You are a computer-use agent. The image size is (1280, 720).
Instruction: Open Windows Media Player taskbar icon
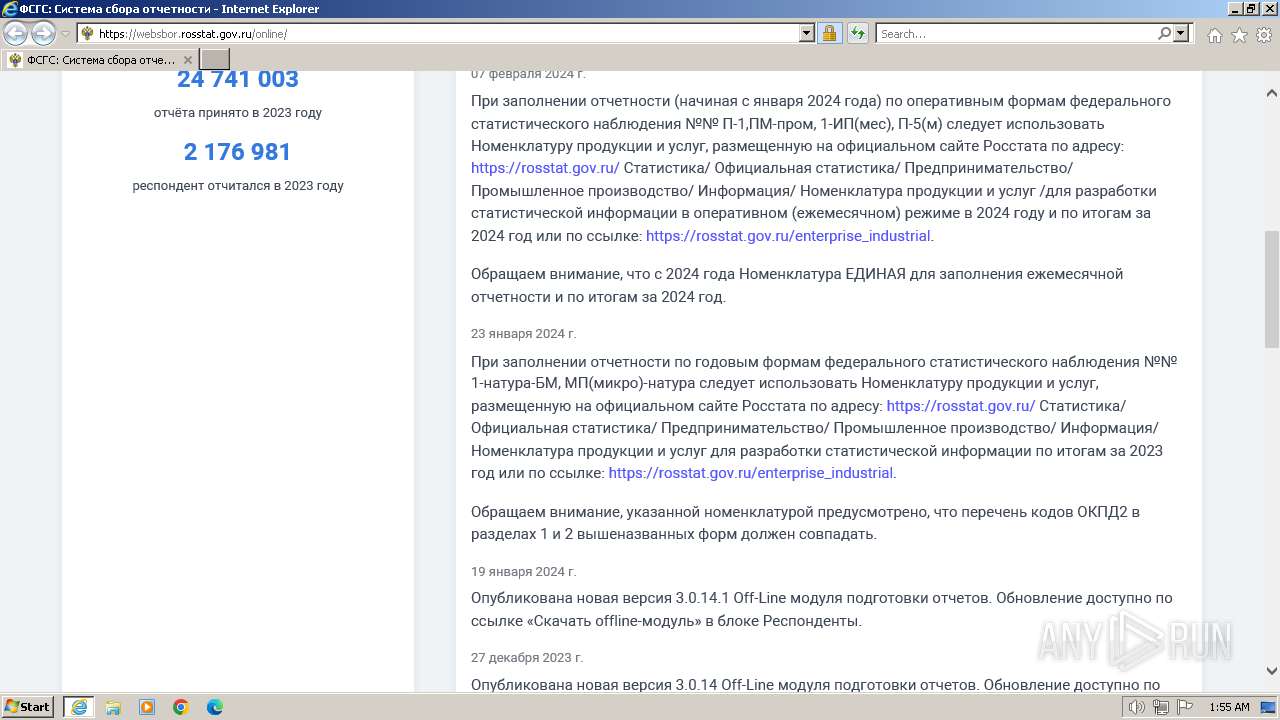[147, 707]
